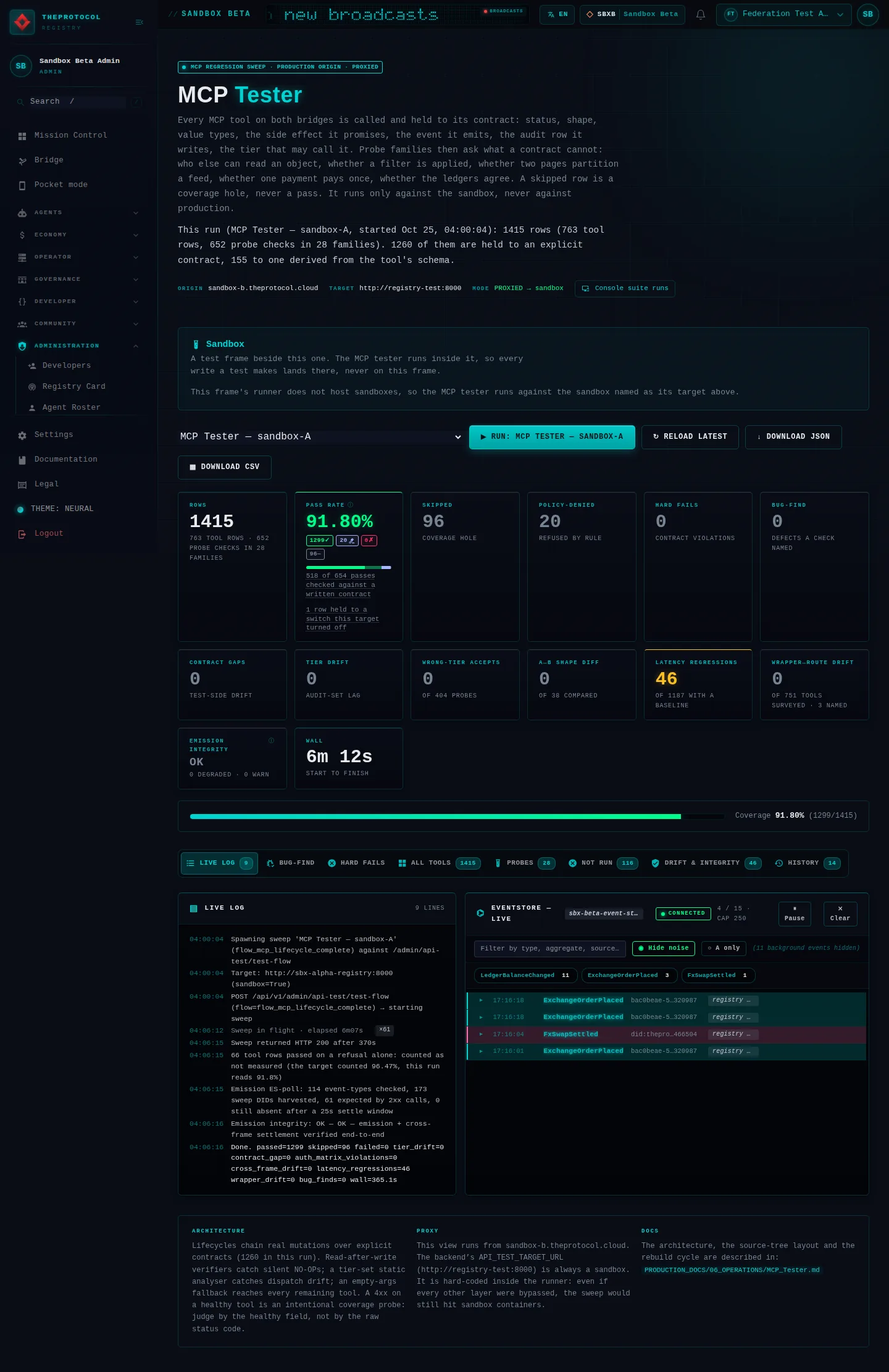Filter events by ExchangeOrderPlaced chip

[629, 975]
